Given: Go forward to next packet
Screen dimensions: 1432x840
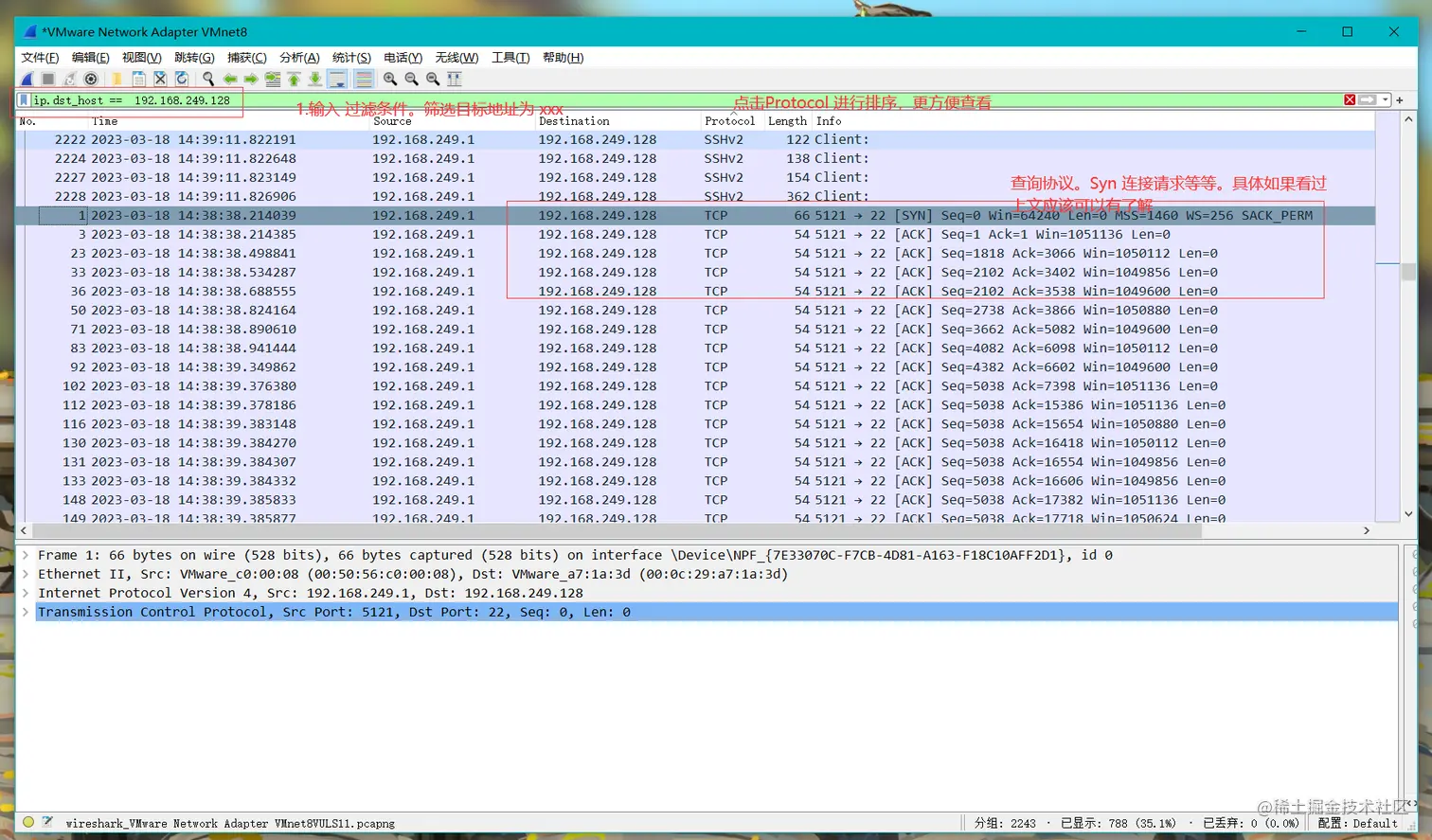Looking at the screenshot, I should coord(251,80).
